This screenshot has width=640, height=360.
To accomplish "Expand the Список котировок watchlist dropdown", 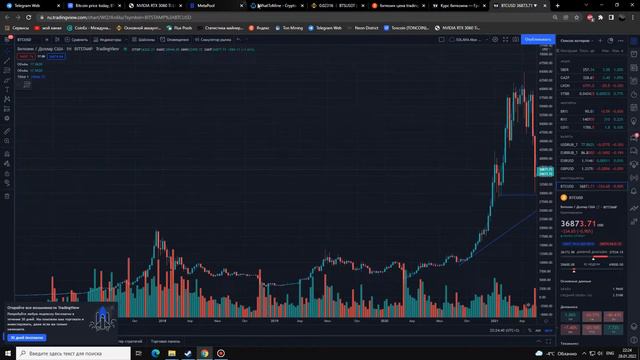I will (x=576, y=41).
